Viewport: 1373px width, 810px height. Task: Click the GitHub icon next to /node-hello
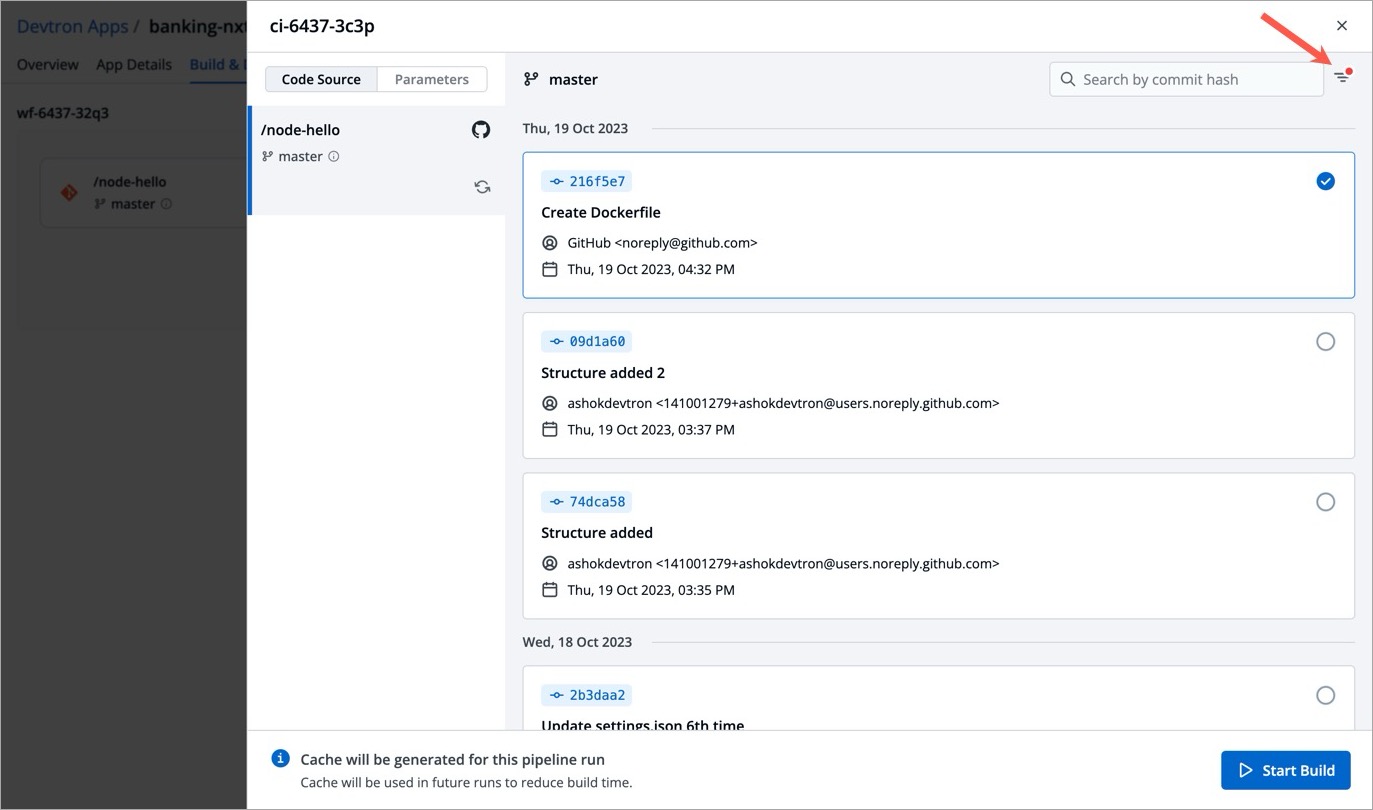[481, 130]
